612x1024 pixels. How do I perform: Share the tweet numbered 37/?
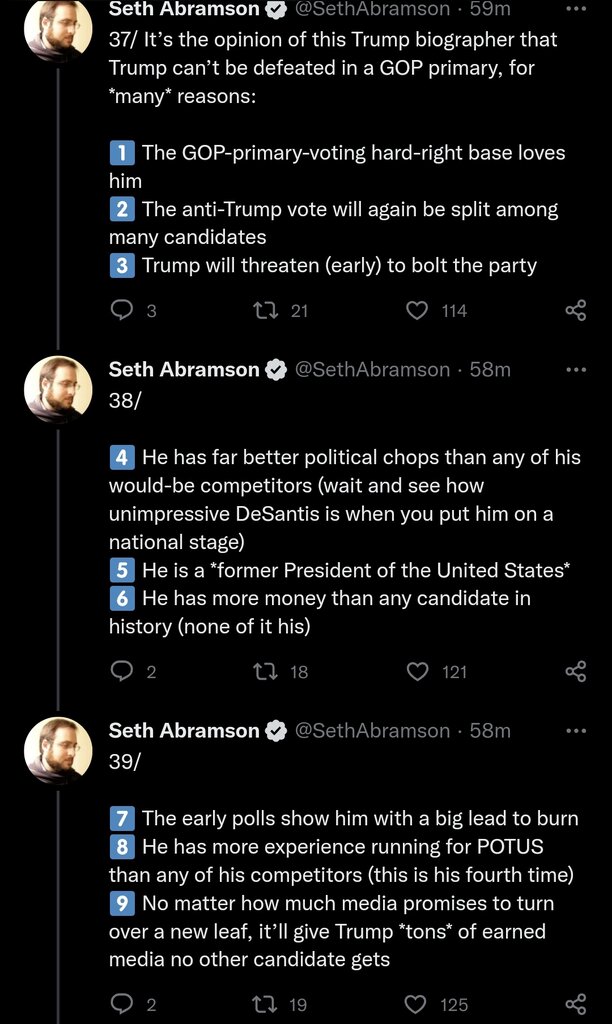coord(575,311)
